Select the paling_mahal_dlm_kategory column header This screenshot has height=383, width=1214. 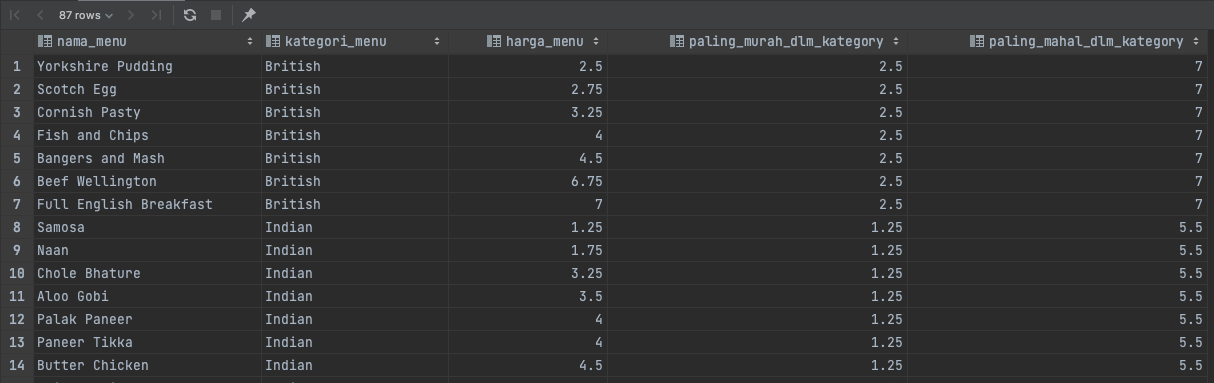click(x=1058, y=42)
